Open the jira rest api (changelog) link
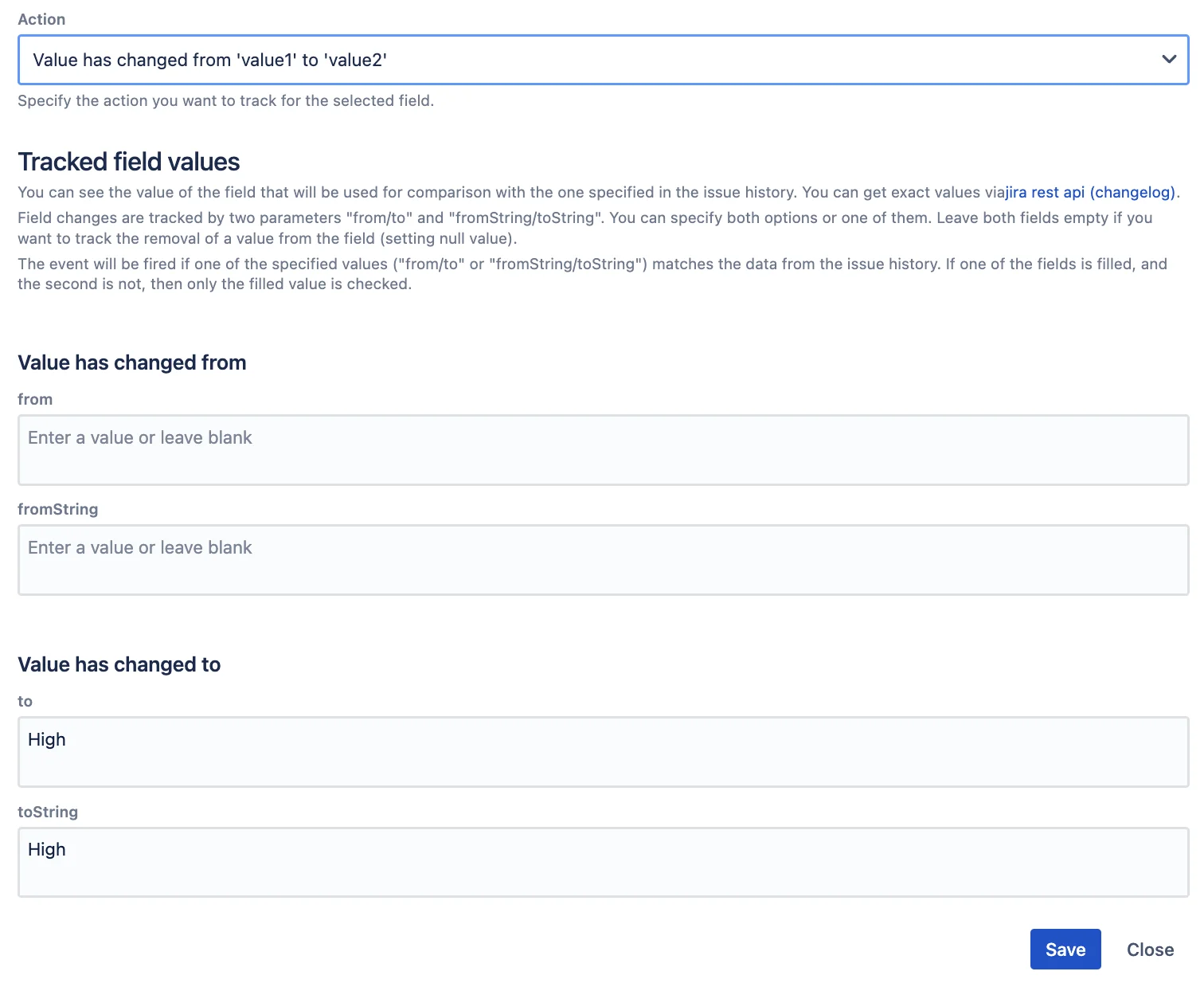This screenshot has width=1204, height=983. point(1090,192)
